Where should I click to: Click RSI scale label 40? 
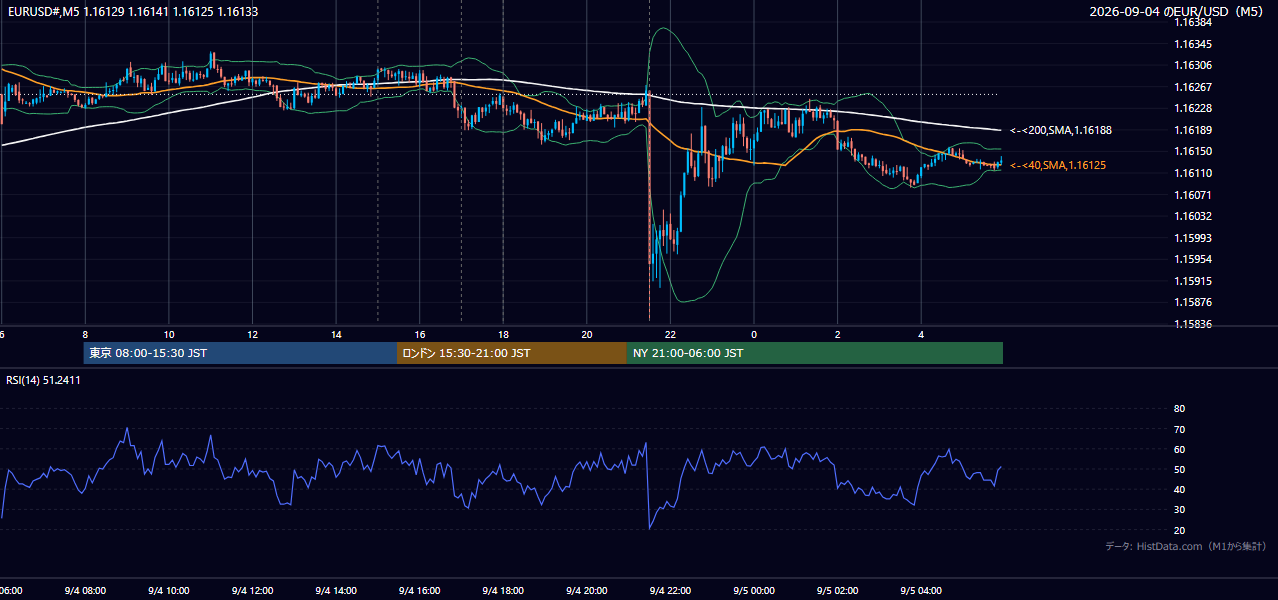coord(1179,489)
